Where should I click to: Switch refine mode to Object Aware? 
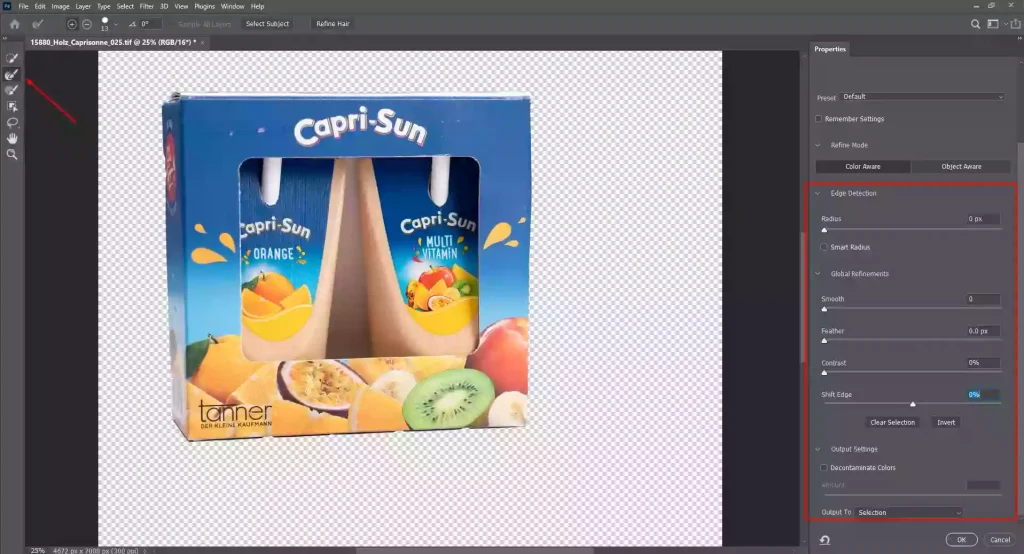(x=961, y=167)
